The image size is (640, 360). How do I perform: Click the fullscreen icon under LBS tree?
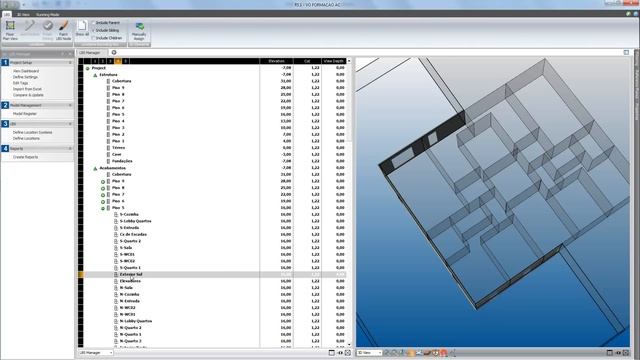coord(348,353)
